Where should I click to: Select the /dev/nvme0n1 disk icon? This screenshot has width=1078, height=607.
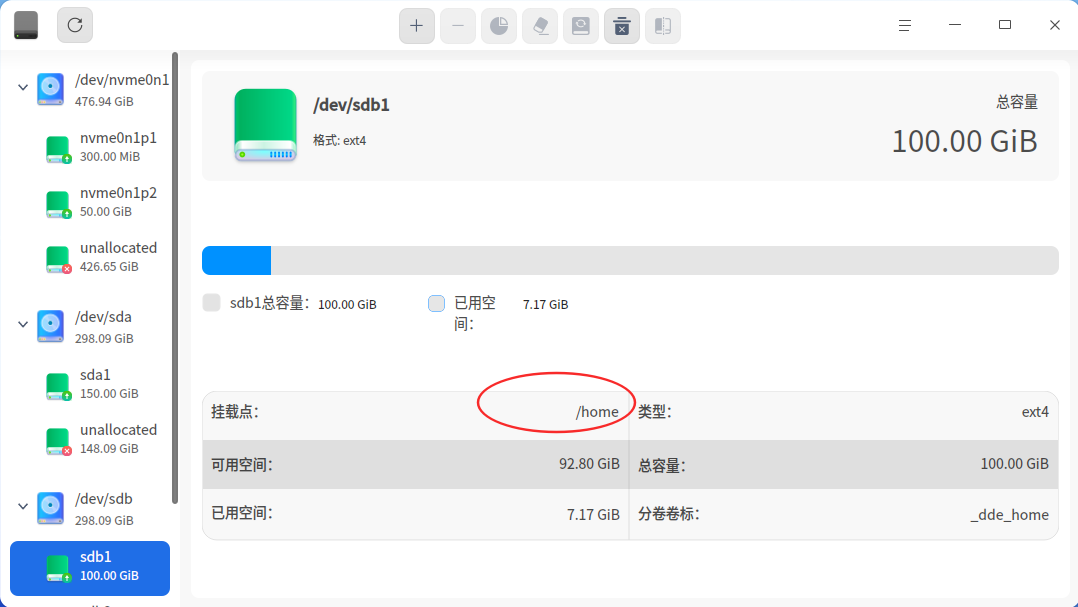pos(50,89)
